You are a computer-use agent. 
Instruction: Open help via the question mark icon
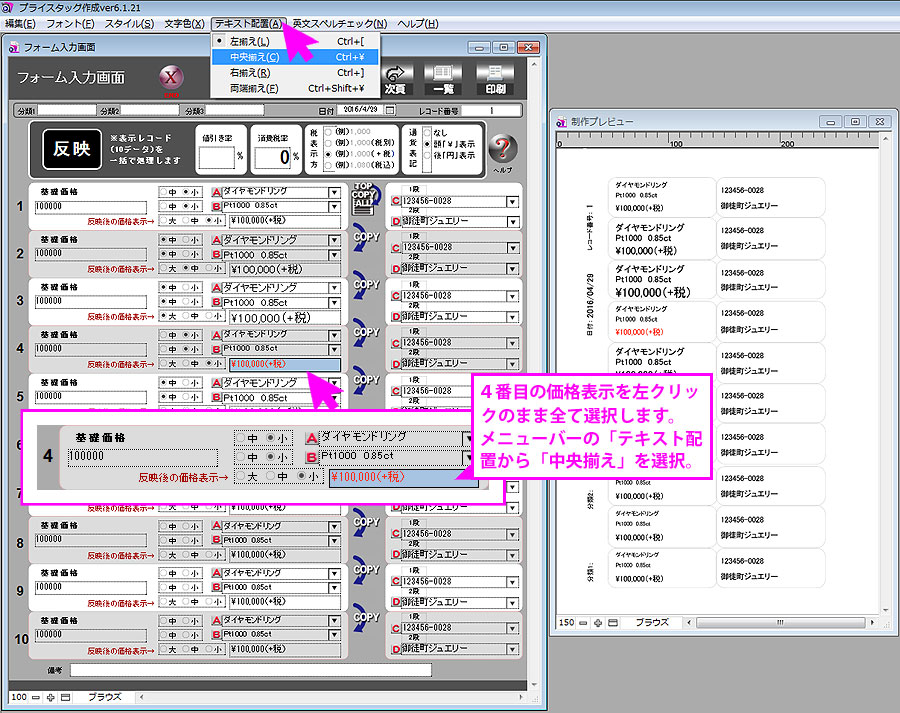[502, 150]
